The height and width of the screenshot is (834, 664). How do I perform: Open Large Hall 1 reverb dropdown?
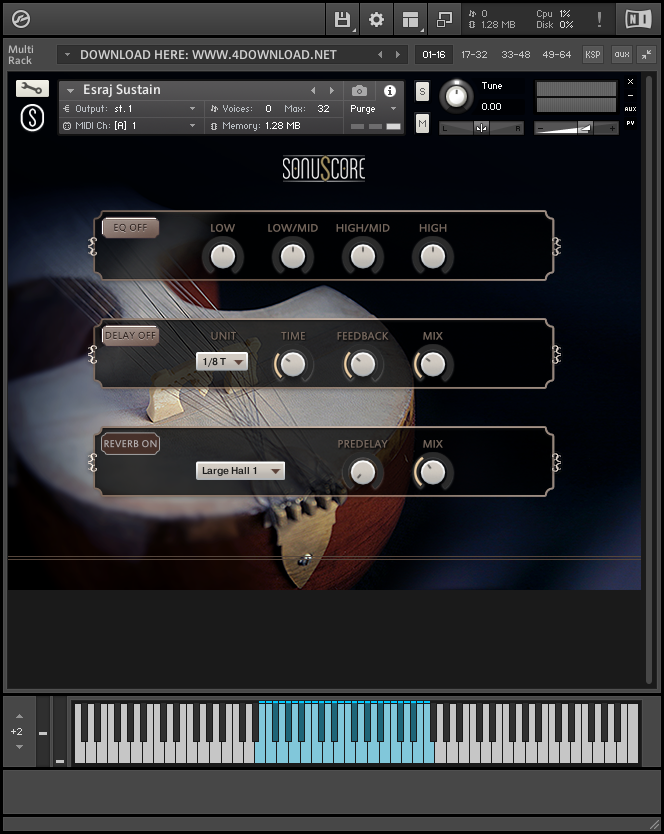[240, 471]
